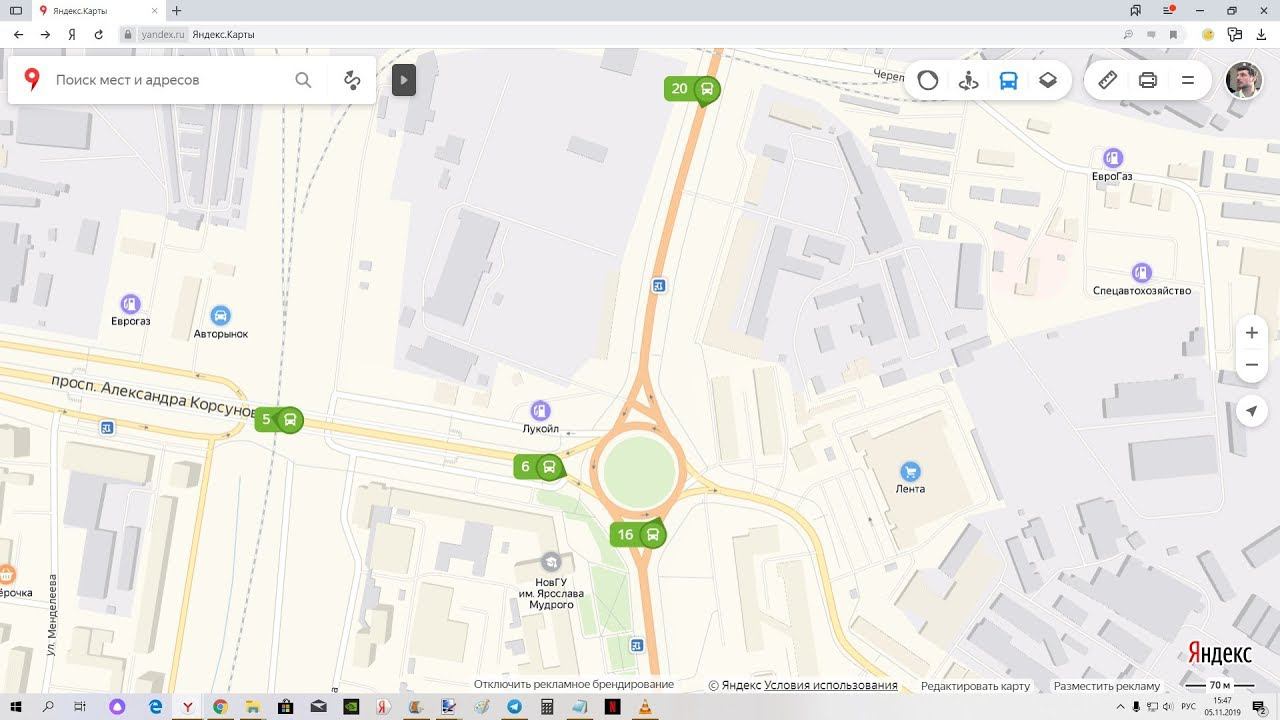The width and height of the screenshot is (1280, 720).
Task: Expand the collapsed side panel arrow
Action: coord(404,80)
